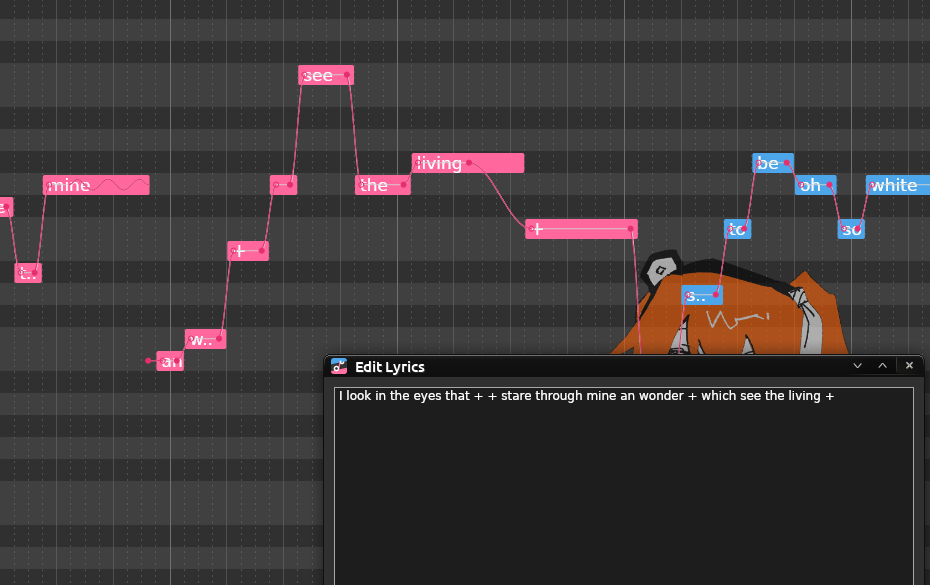Select the long pink "+" note after living

click(x=581, y=229)
